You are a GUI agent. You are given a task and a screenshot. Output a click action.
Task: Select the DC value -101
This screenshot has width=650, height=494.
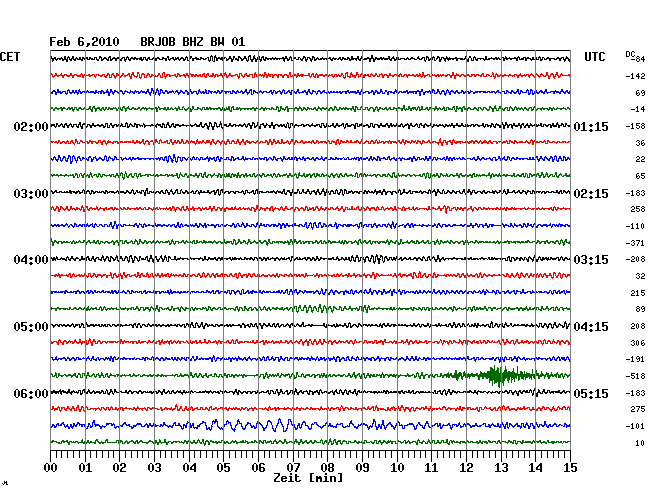click(x=635, y=426)
